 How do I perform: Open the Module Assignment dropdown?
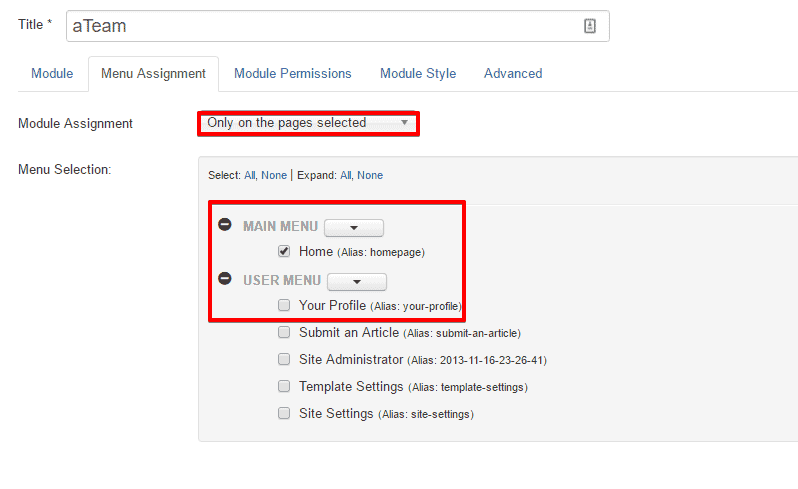click(307, 123)
